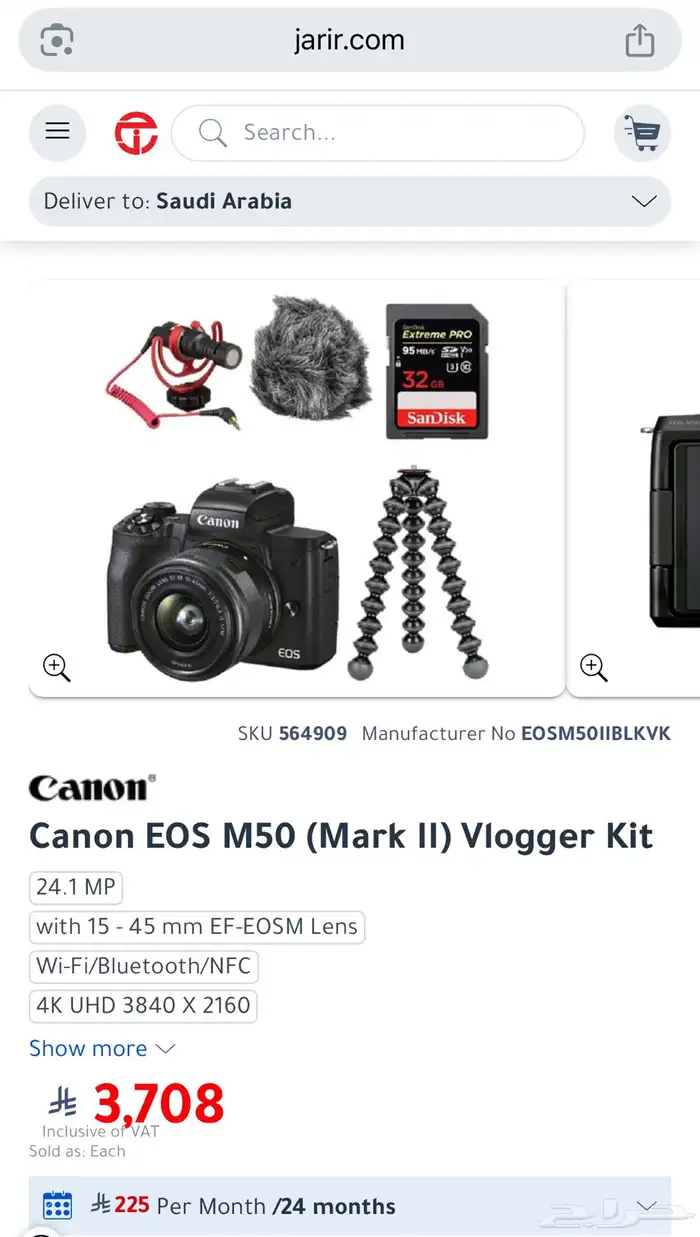This screenshot has width=700, height=1237.
Task: Tap the browser share icon
Action: coord(639,40)
